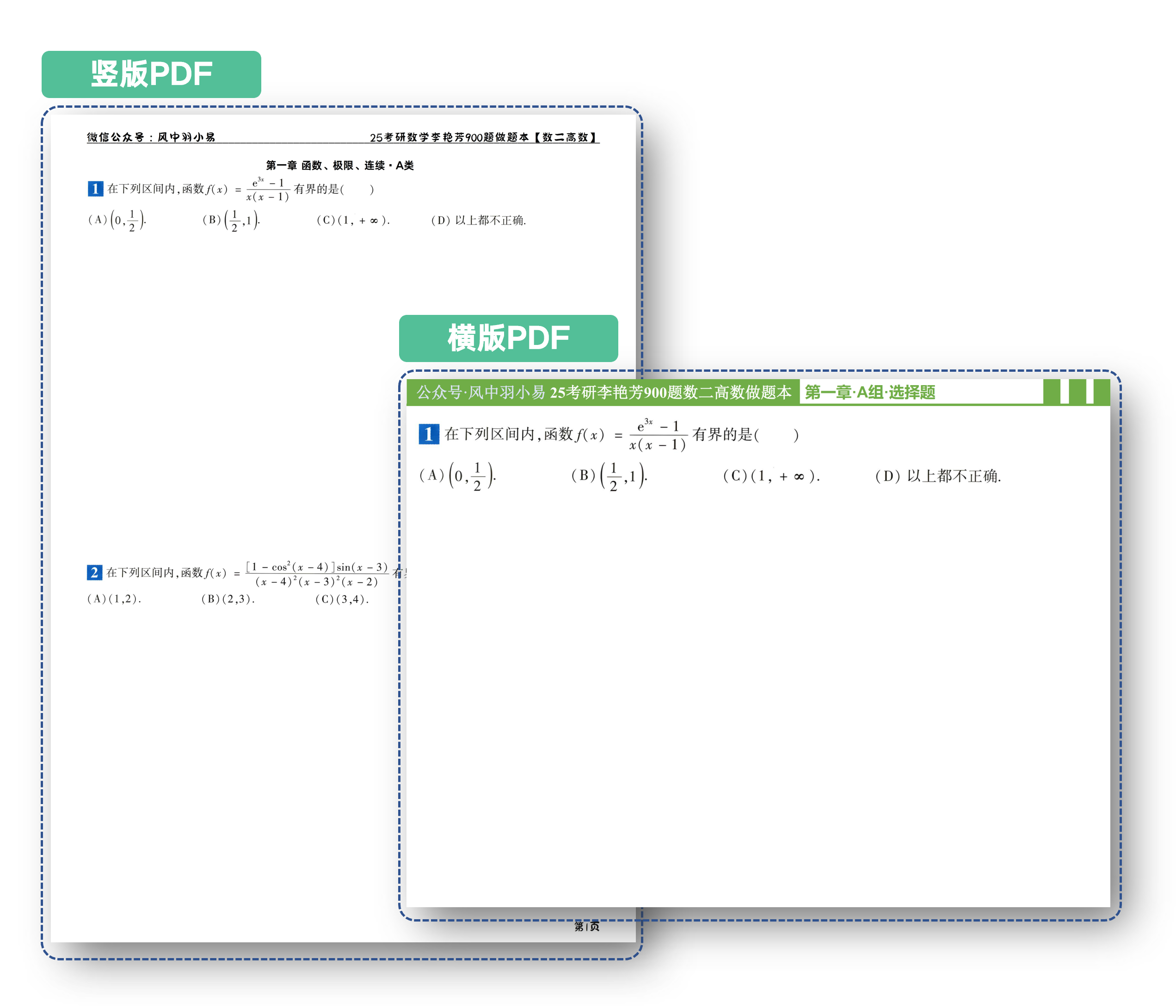The width and height of the screenshot is (1176, 1008).
Task: Click the 横版PDF green label
Action: click(508, 338)
